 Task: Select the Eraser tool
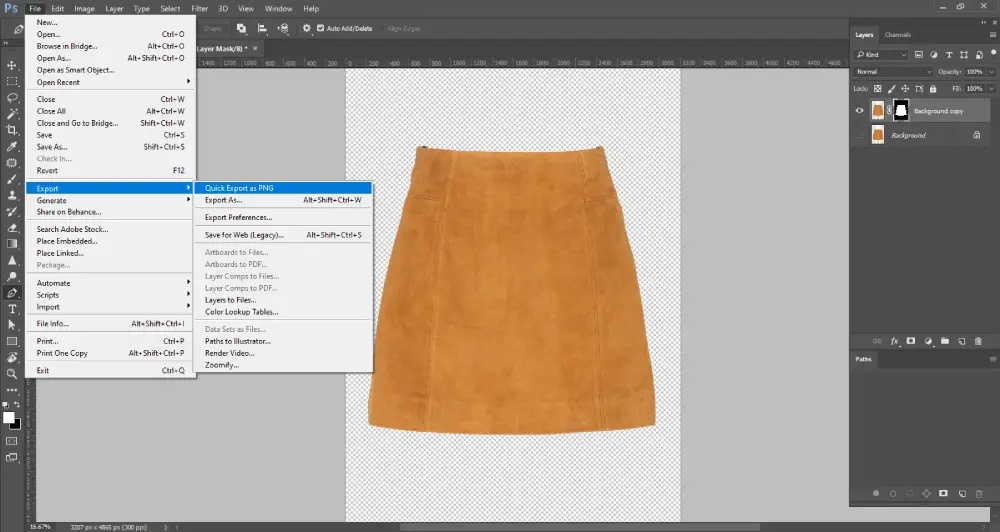point(11,228)
